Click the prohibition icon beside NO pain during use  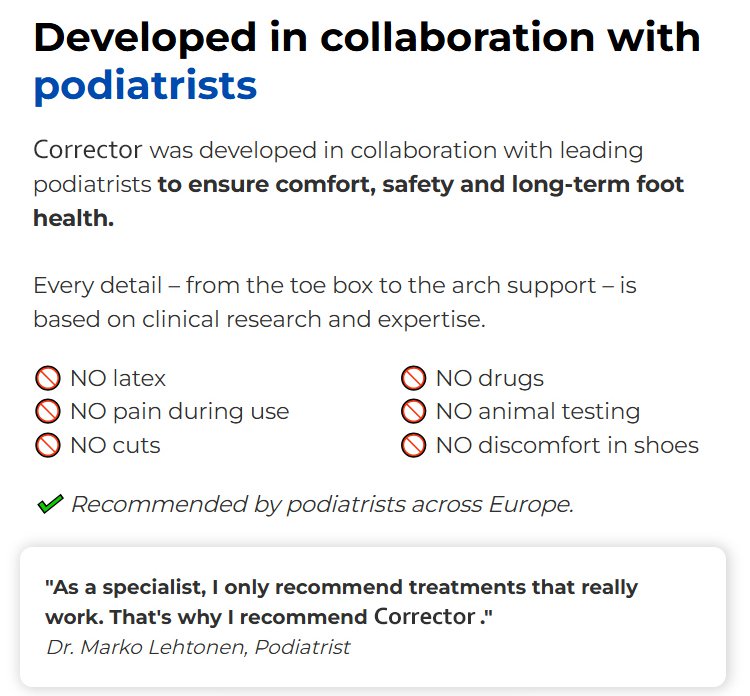tap(47, 412)
